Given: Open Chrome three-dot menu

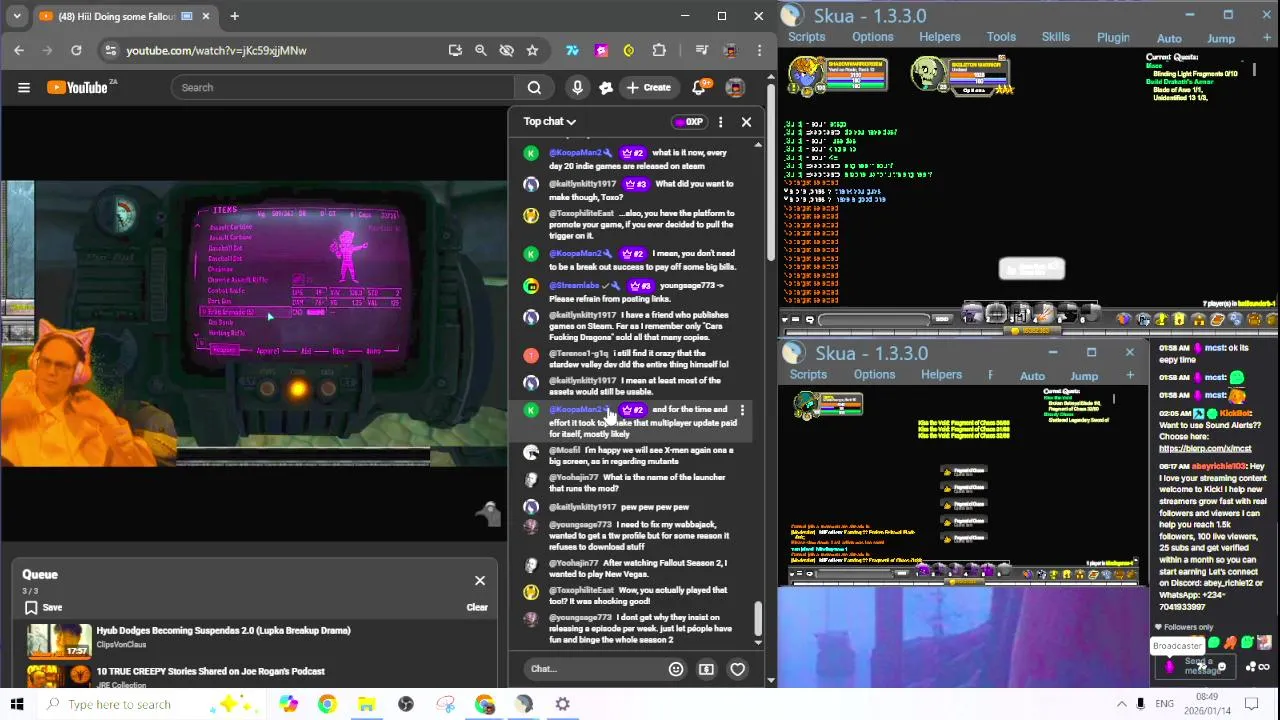Looking at the screenshot, I should (760, 50).
